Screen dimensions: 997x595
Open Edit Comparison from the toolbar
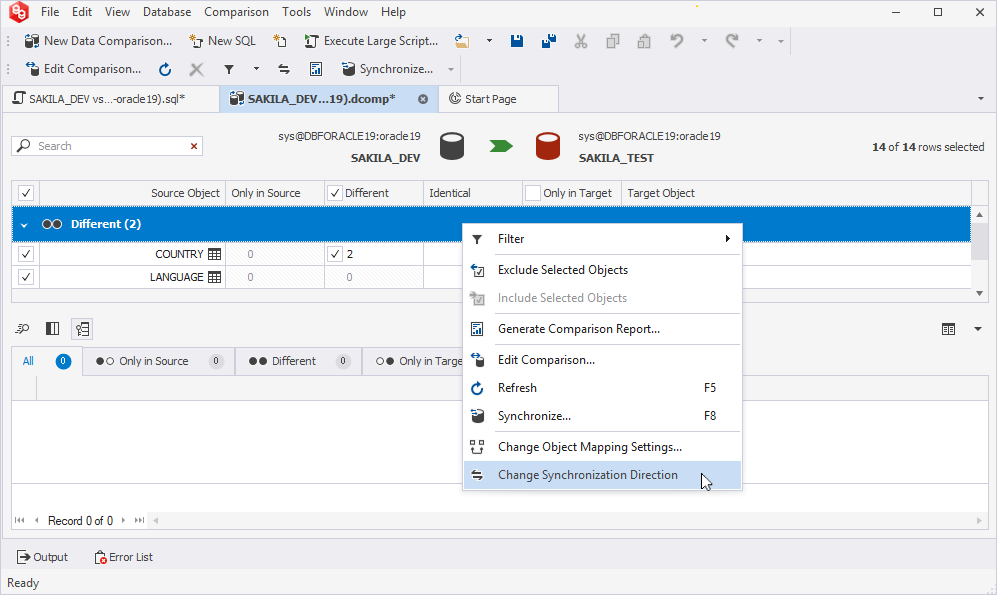[83, 69]
